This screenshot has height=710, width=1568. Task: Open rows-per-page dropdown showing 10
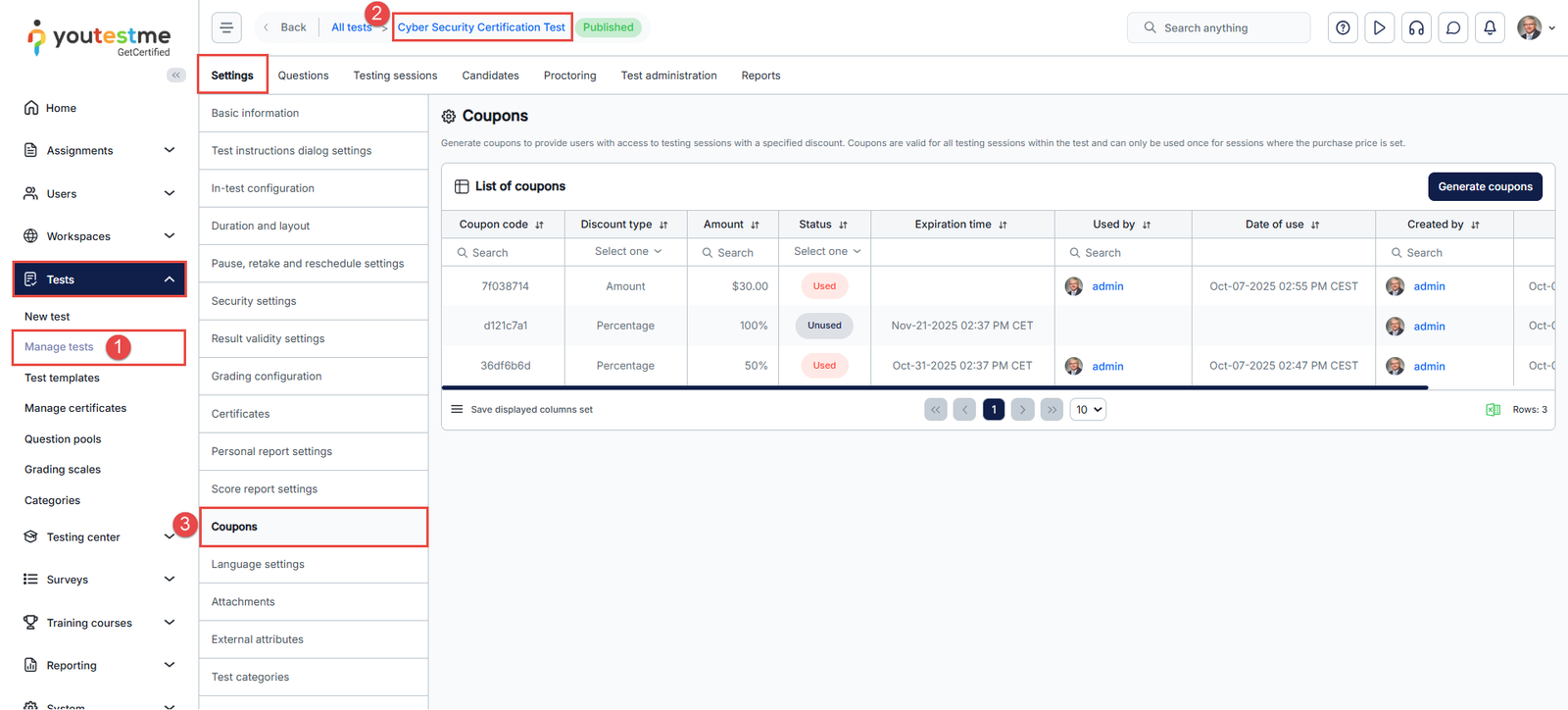(x=1088, y=410)
